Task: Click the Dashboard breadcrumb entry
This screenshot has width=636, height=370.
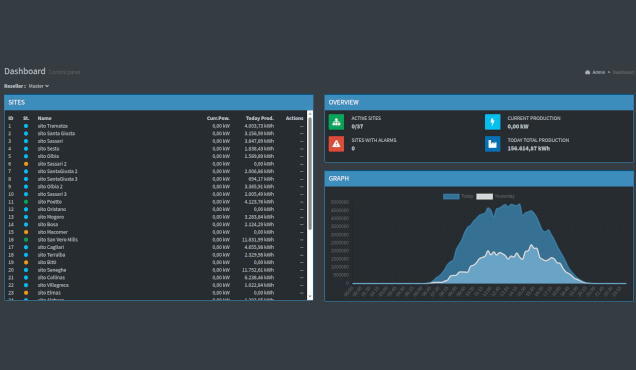Action: pyautogui.click(x=623, y=72)
